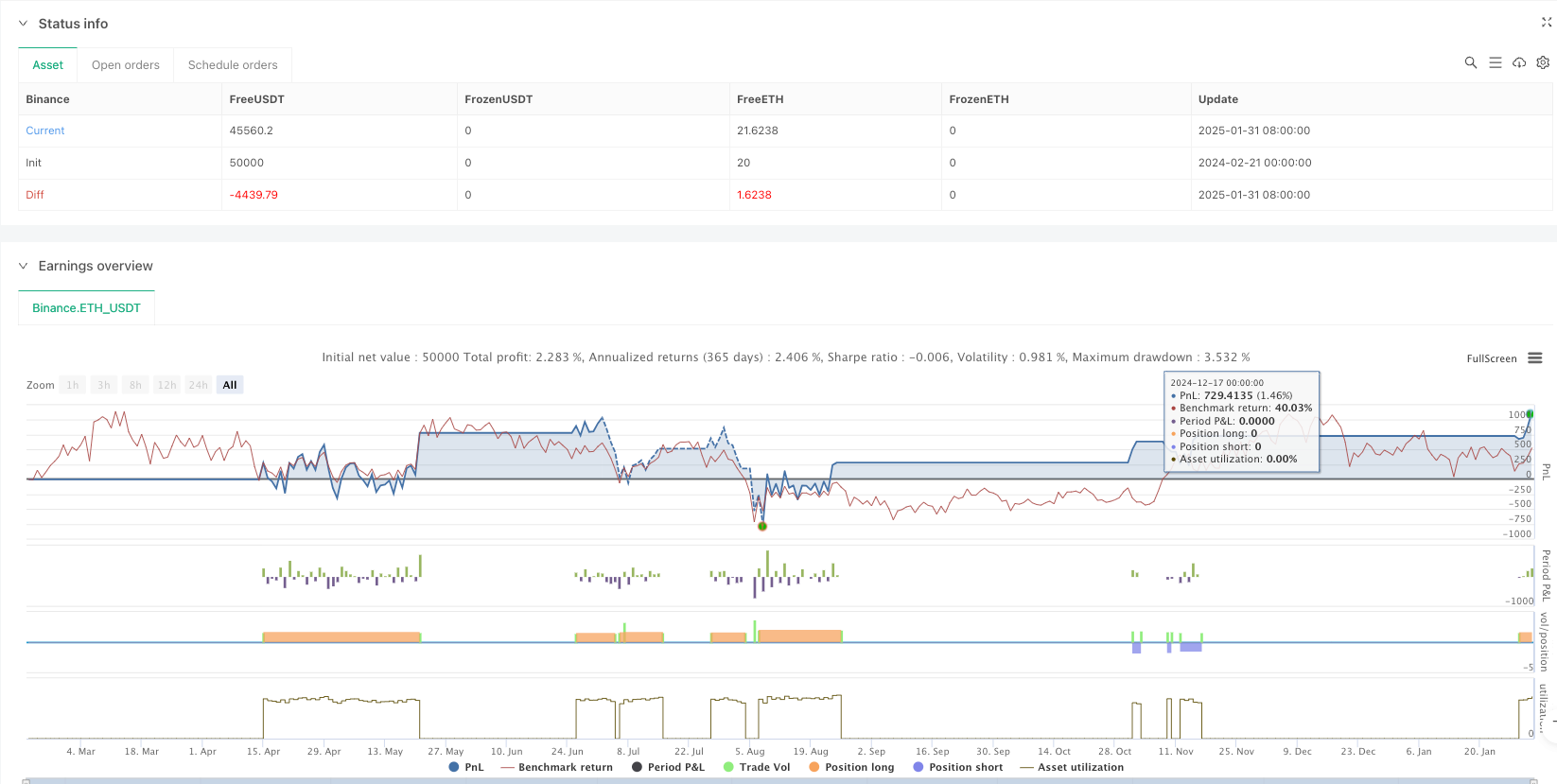Hide Trade Vol series via legend
The image size is (1557, 784).
[x=756, y=767]
